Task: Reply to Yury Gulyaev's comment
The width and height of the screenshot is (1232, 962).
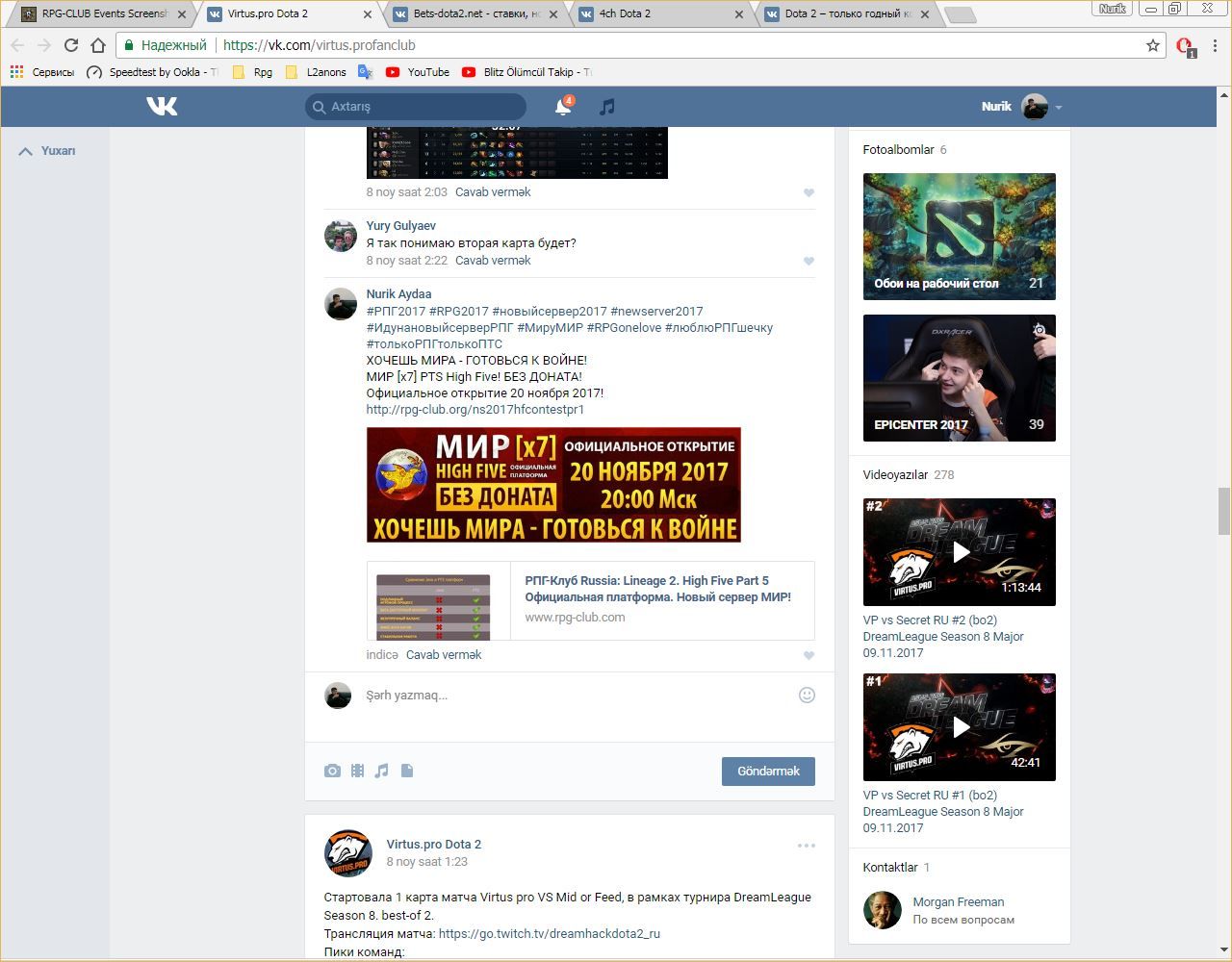Action: click(493, 261)
